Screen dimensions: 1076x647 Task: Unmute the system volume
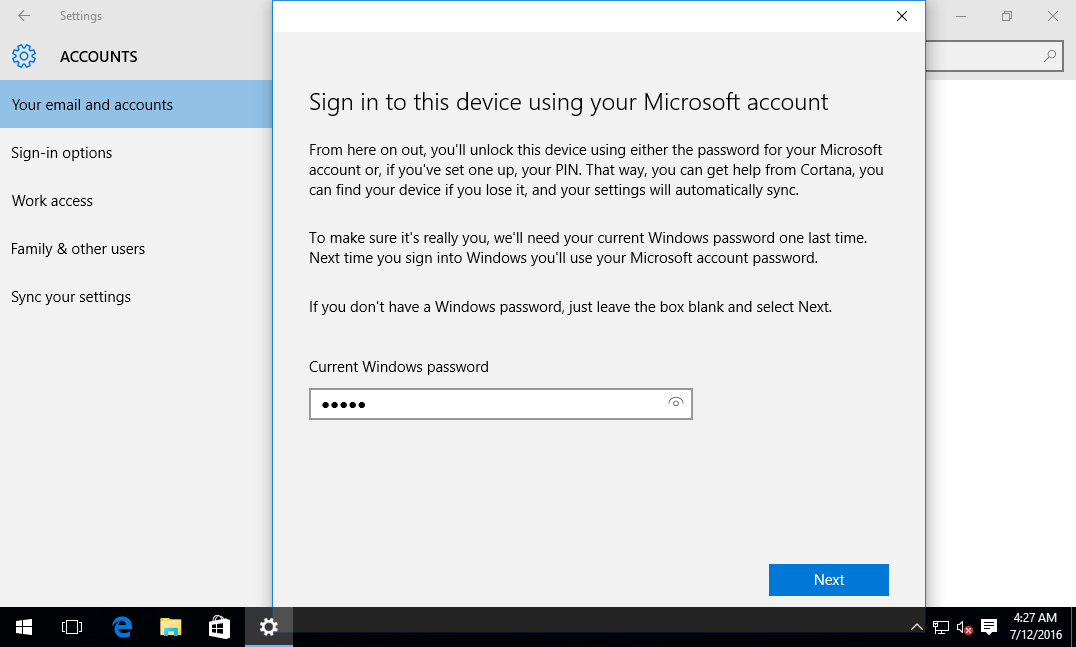point(963,627)
